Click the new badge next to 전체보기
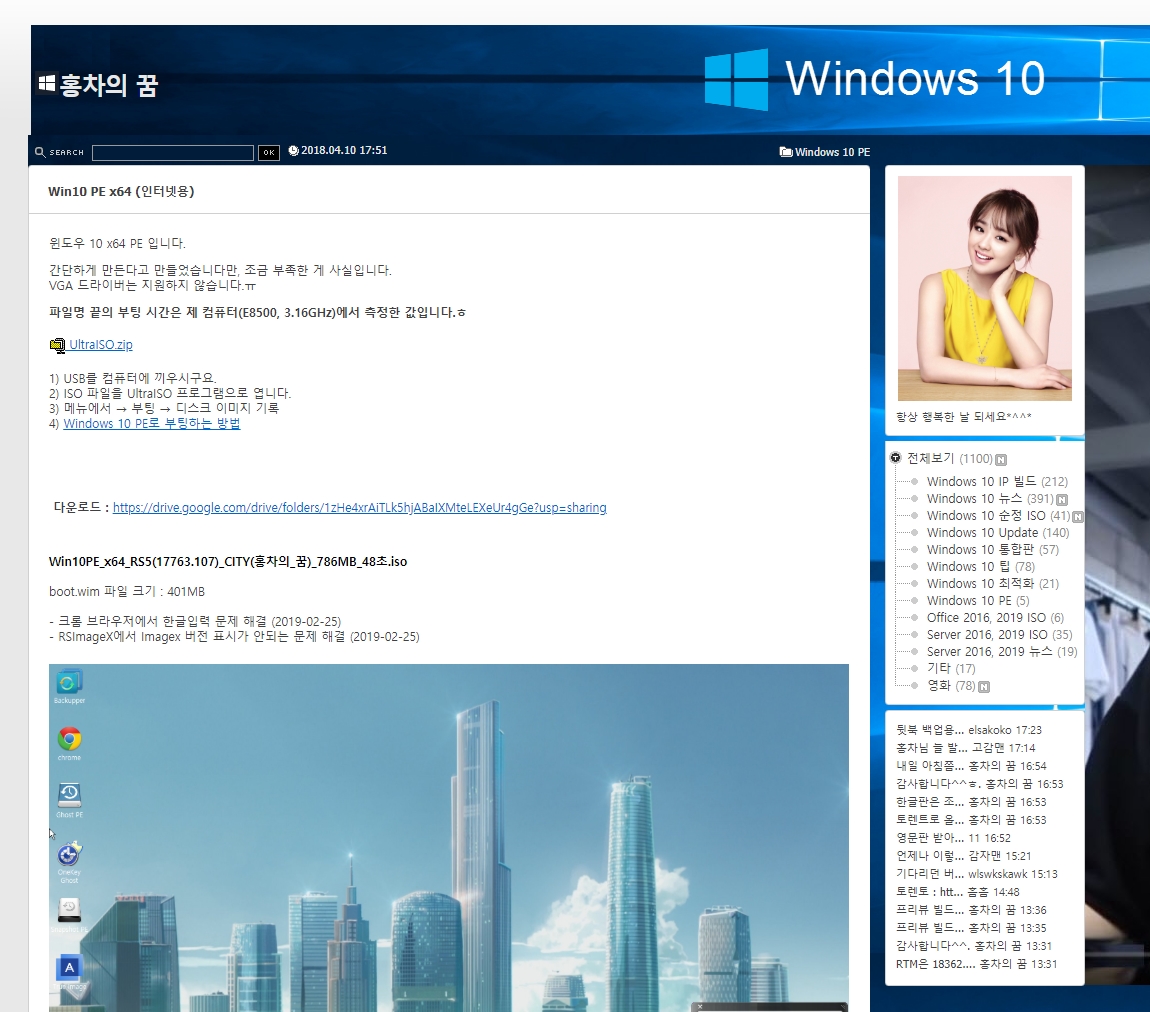The height and width of the screenshot is (1012, 1150). pyautogui.click(x=1001, y=460)
